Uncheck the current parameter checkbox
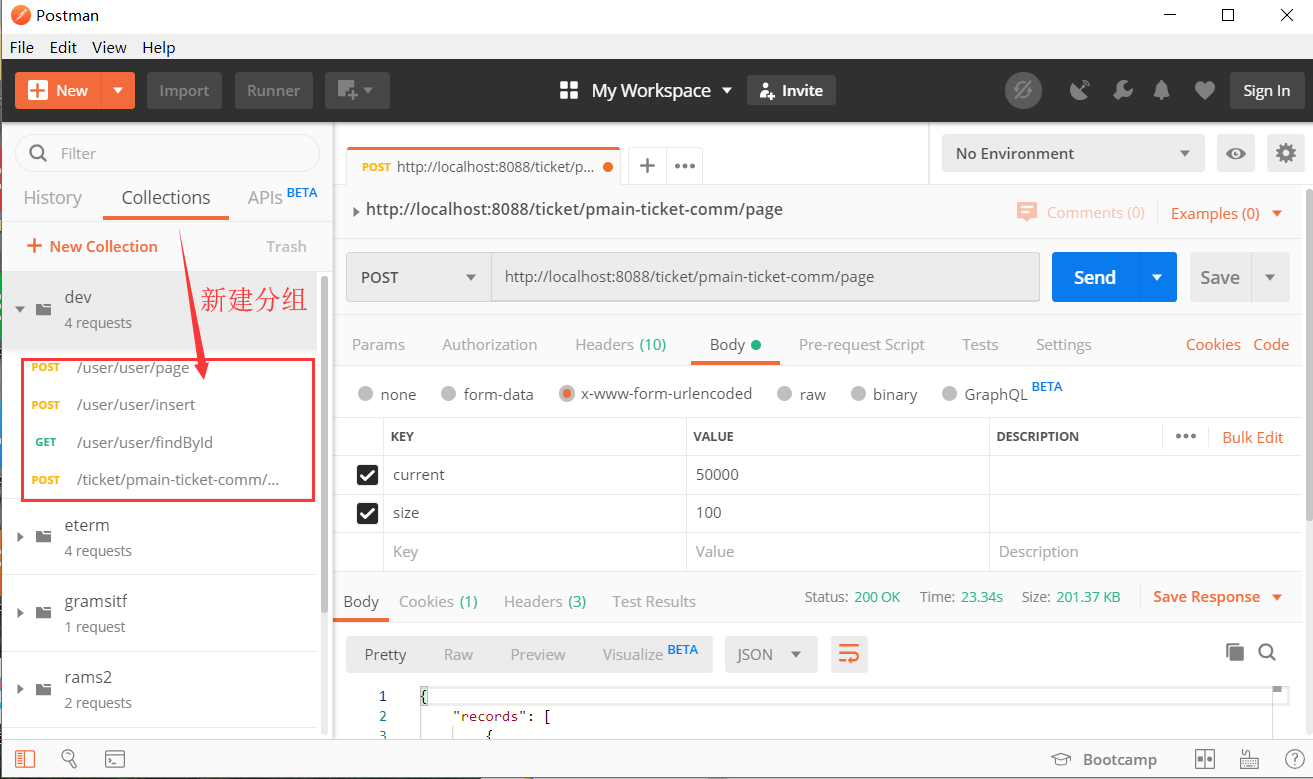The height and width of the screenshot is (779, 1313). point(368,474)
